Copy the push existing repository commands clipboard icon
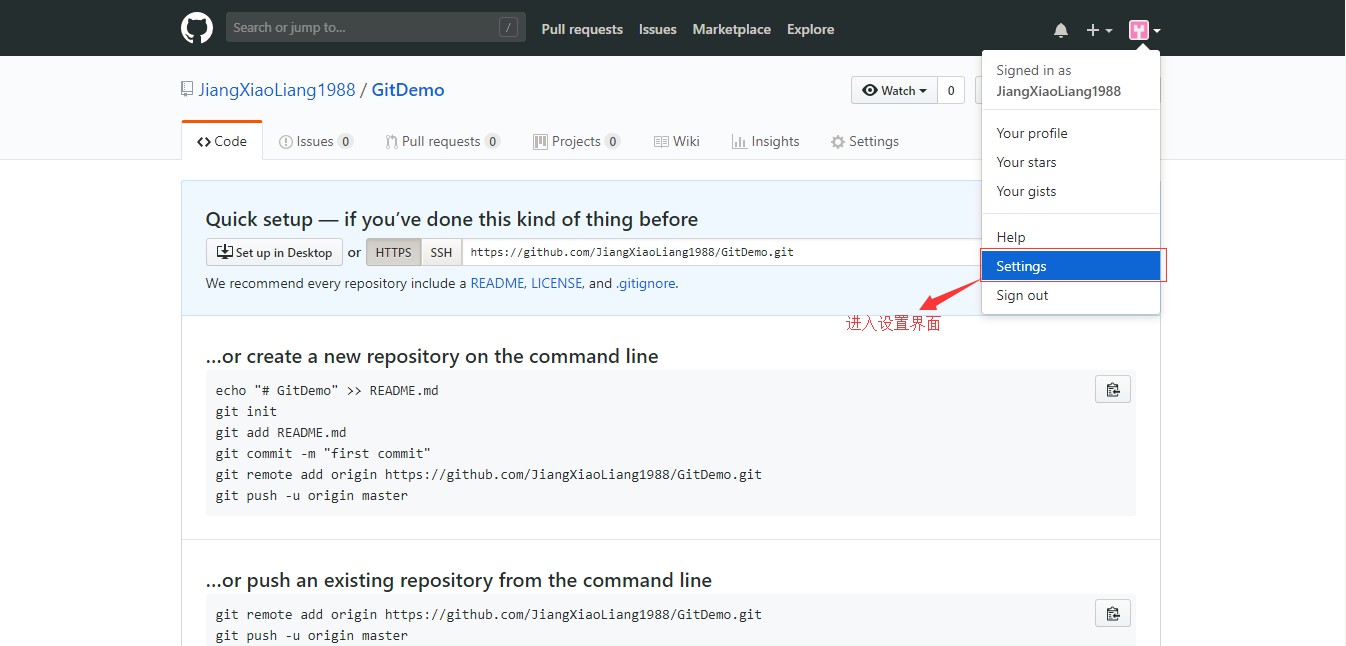Viewport: 1346px width, 646px height. [x=1113, y=612]
